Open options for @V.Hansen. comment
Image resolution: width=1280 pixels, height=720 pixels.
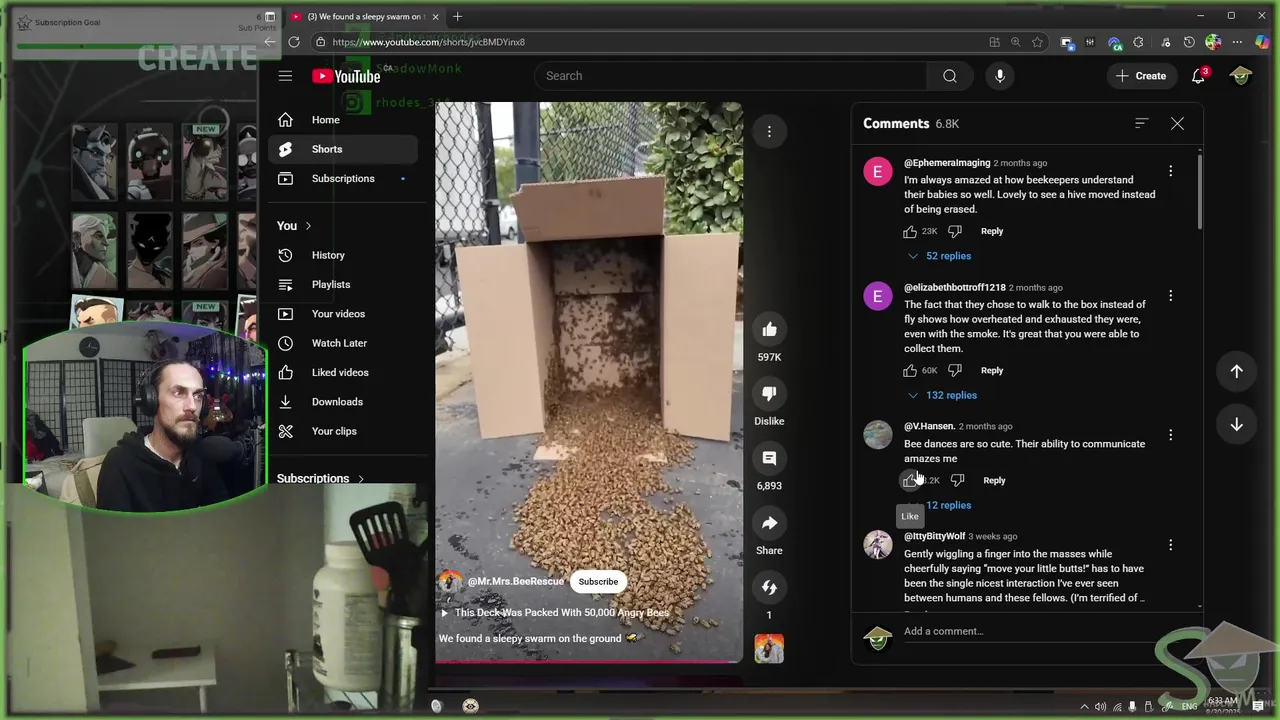point(1171,435)
